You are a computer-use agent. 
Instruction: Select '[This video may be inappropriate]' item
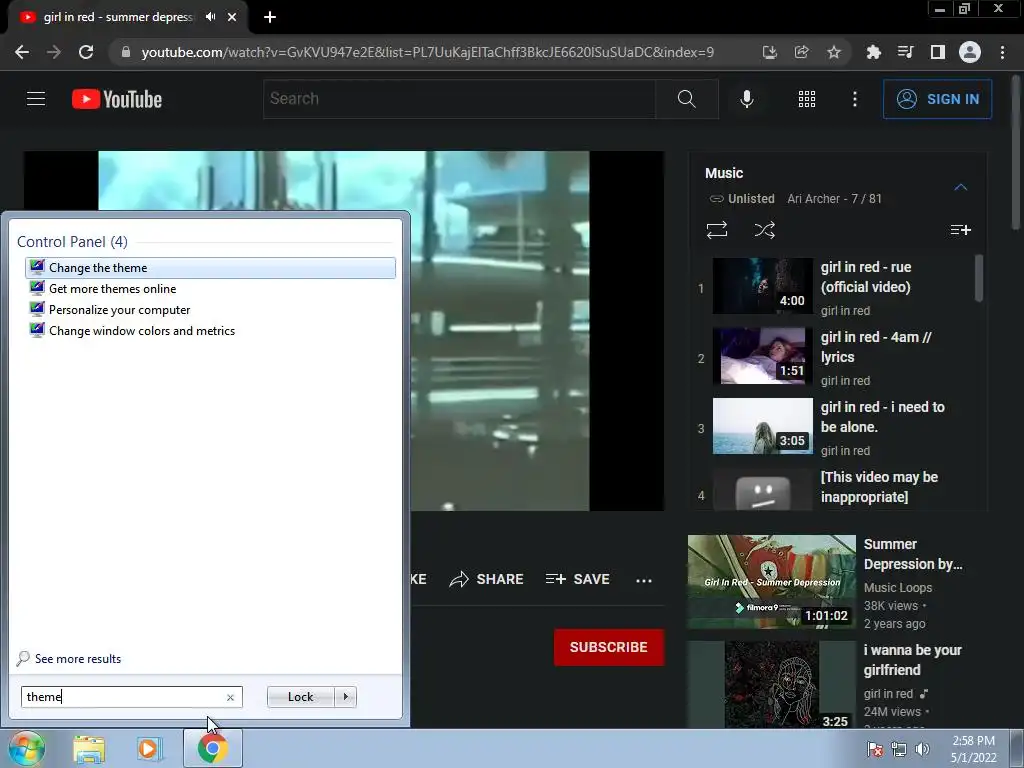[x=838, y=488]
